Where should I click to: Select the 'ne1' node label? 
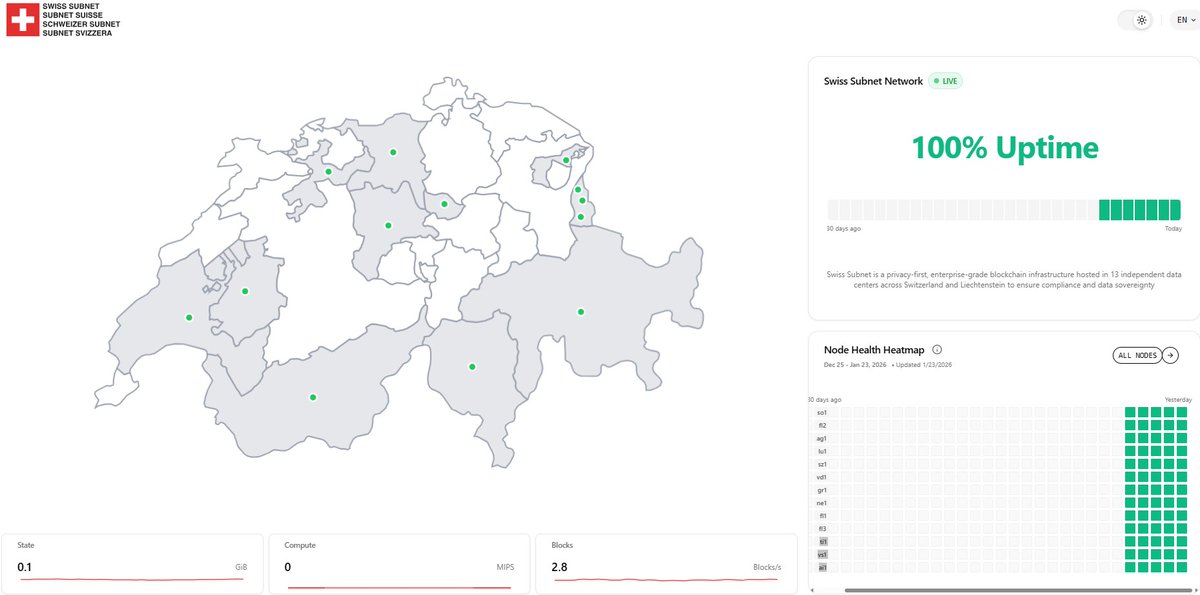(822, 503)
